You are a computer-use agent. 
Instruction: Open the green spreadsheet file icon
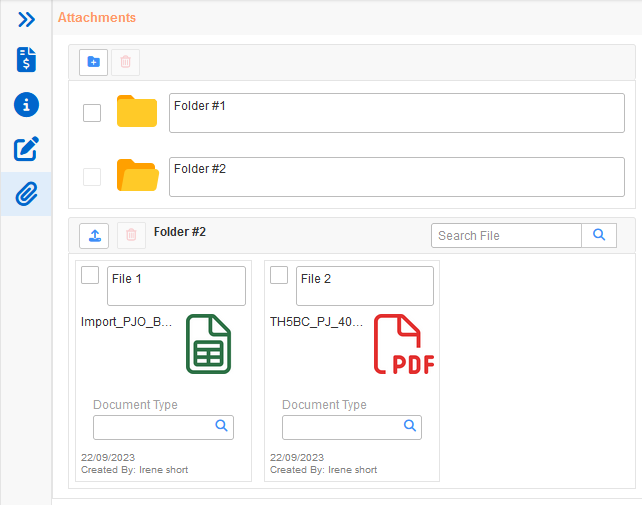pyautogui.click(x=208, y=345)
